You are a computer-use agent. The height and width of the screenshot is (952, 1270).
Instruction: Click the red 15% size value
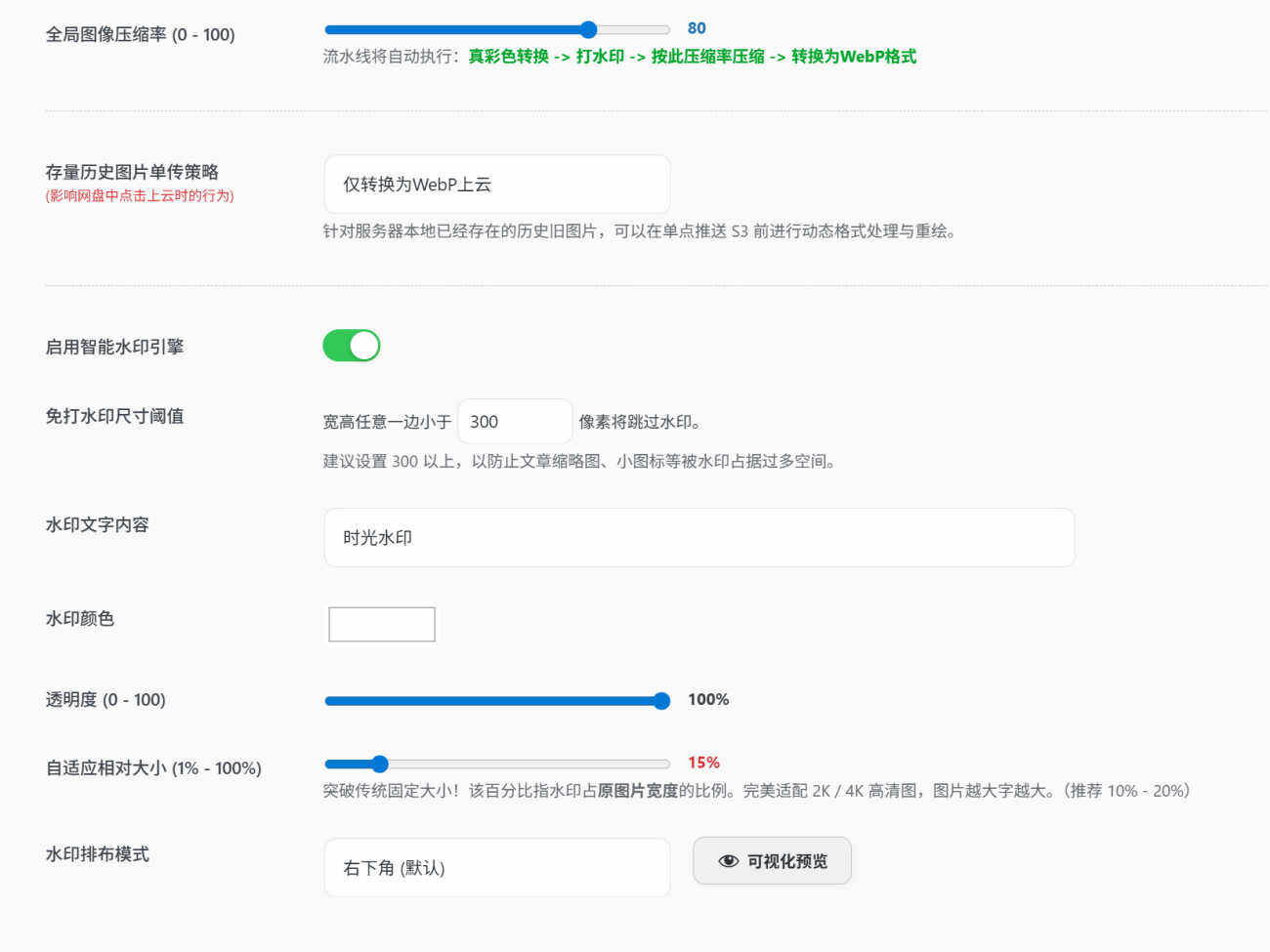[x=703, y=763]
